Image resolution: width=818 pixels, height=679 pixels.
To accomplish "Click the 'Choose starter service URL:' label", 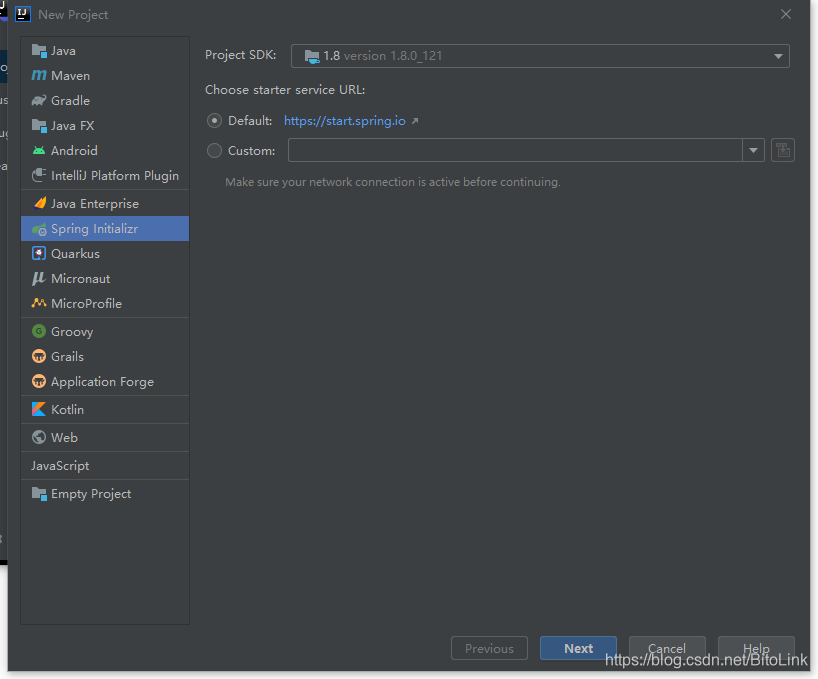I will pos(285,90).
